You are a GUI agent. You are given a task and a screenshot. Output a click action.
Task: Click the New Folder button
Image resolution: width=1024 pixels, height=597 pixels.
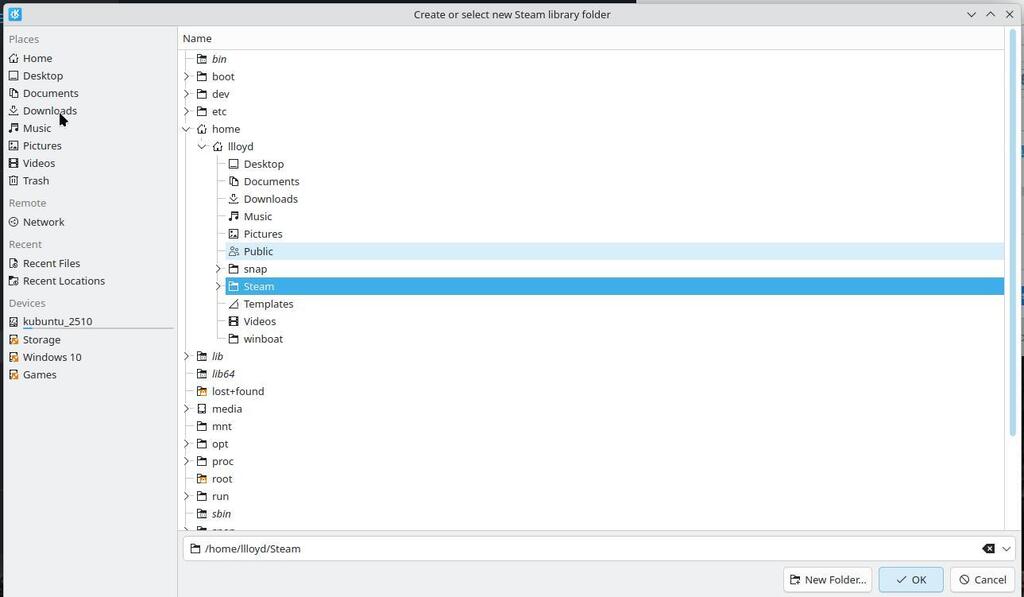(x=827, y=579)
